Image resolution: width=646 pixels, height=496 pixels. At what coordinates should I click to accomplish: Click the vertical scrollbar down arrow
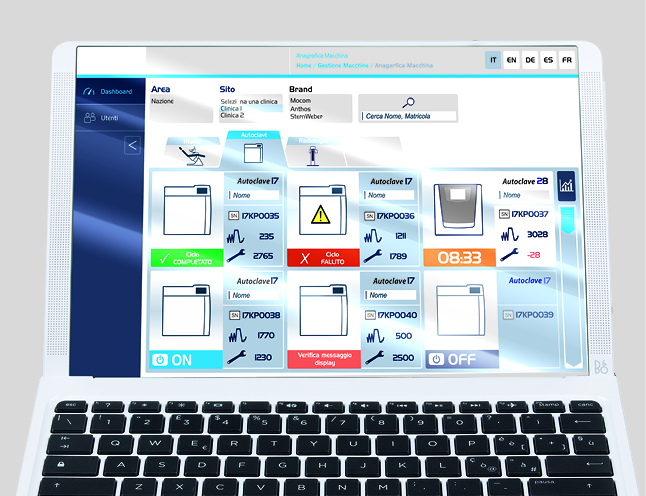point(570,361)
